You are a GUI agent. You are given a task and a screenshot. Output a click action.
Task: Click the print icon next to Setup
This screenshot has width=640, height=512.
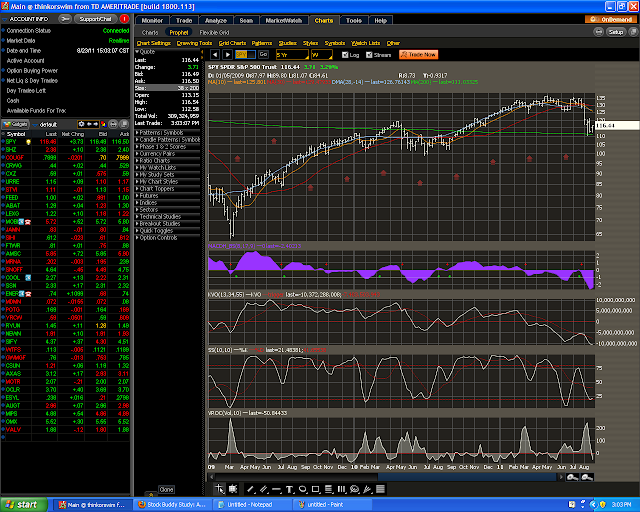598,32
